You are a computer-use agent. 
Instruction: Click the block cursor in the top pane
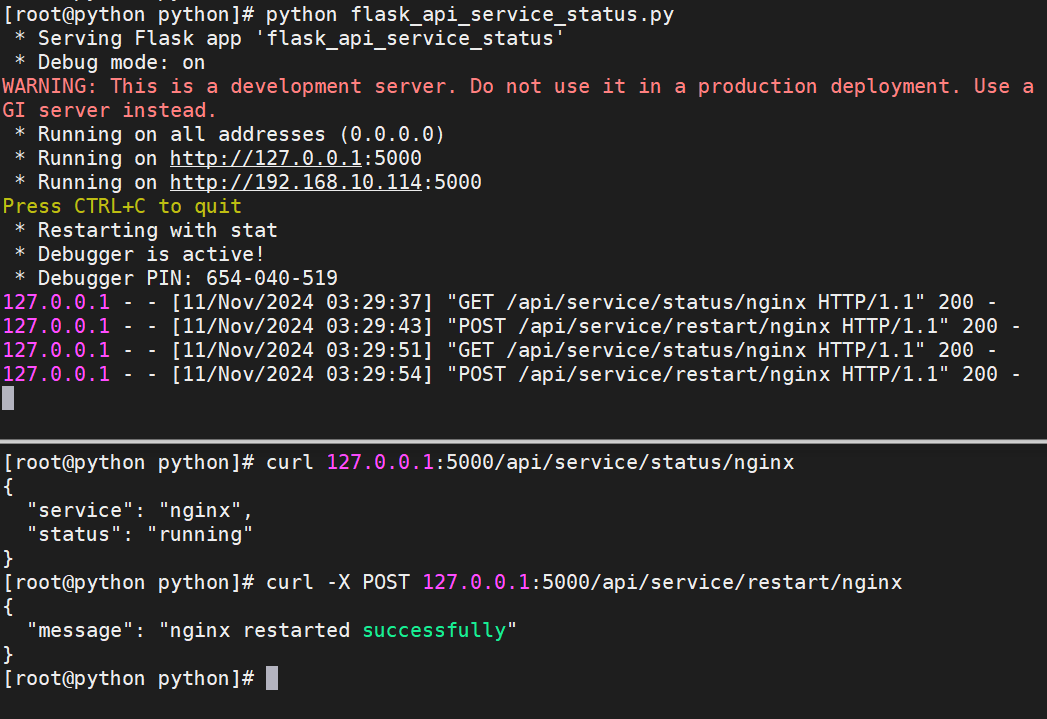[x=8, y=398]
